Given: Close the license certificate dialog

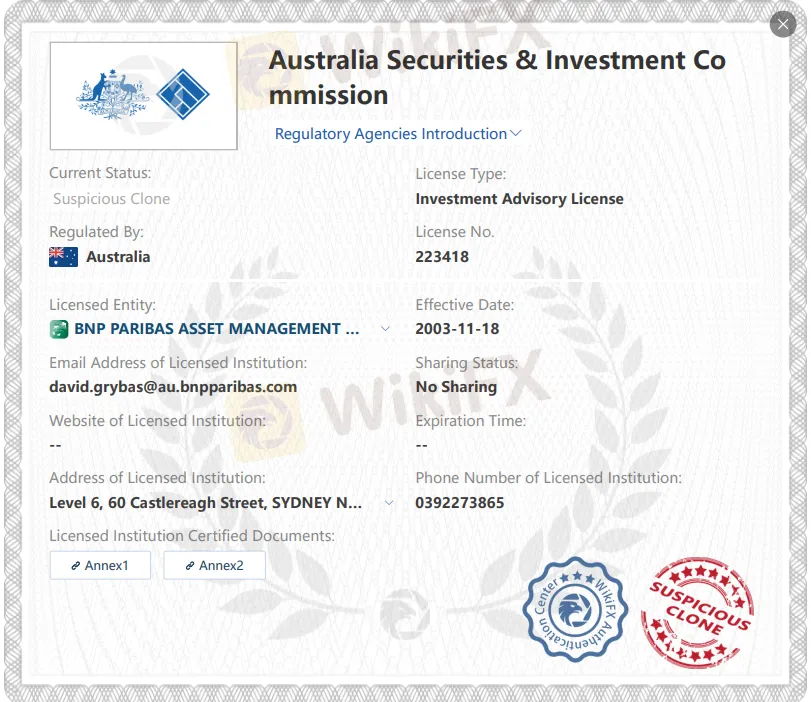Looking at the screenshot, I should [783, 24].
